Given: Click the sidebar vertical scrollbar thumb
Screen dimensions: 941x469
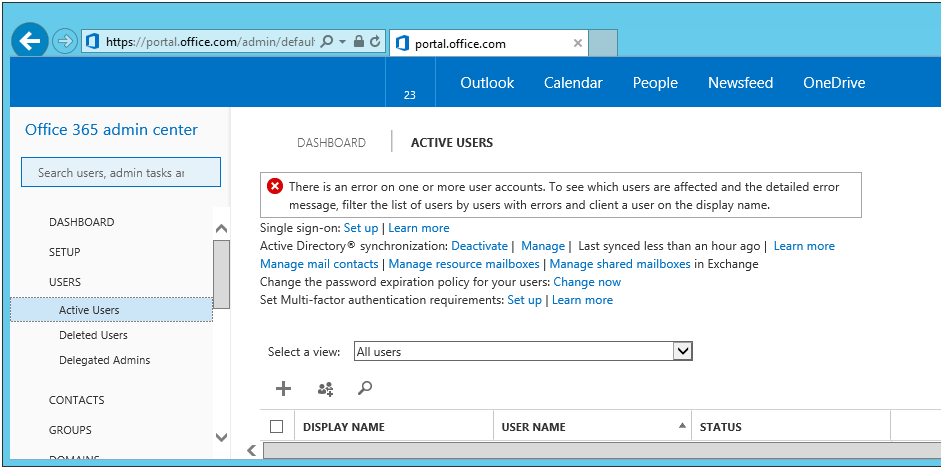Looking at the screenshot, I should click(x=221, y=274).
